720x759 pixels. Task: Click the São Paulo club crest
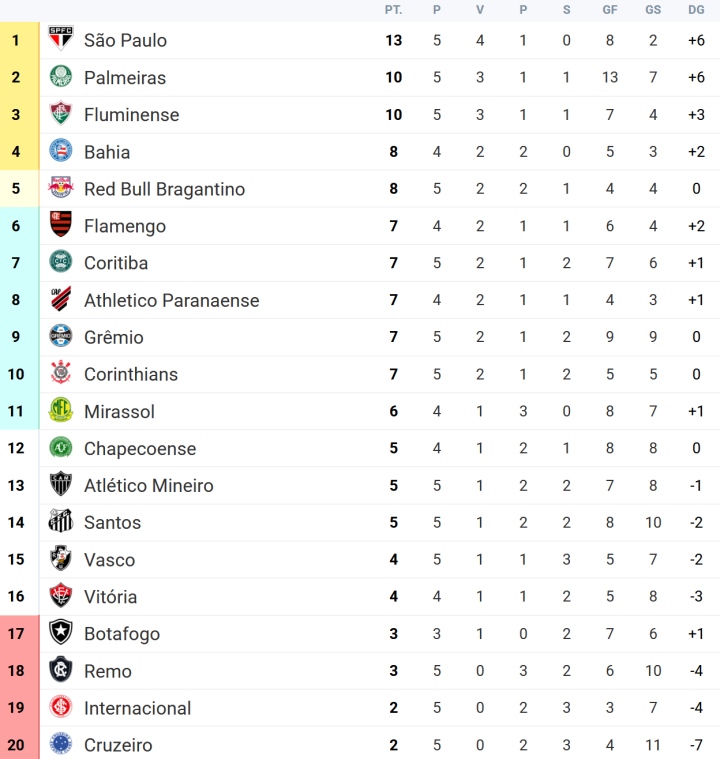[x=61, y=40]
